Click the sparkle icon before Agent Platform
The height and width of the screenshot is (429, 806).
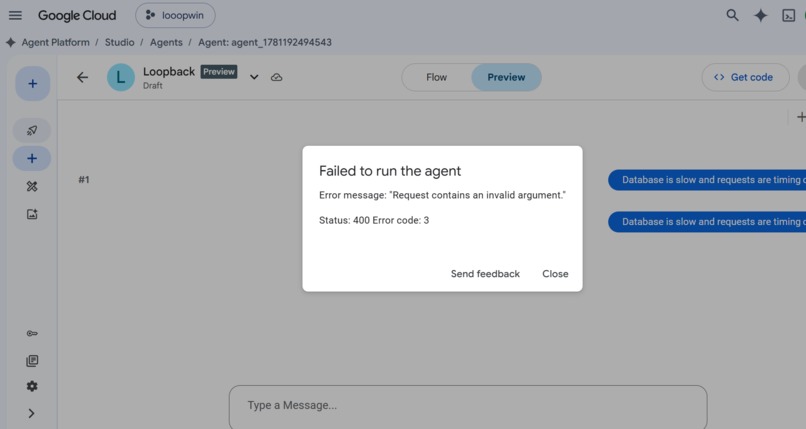(11, 42)
